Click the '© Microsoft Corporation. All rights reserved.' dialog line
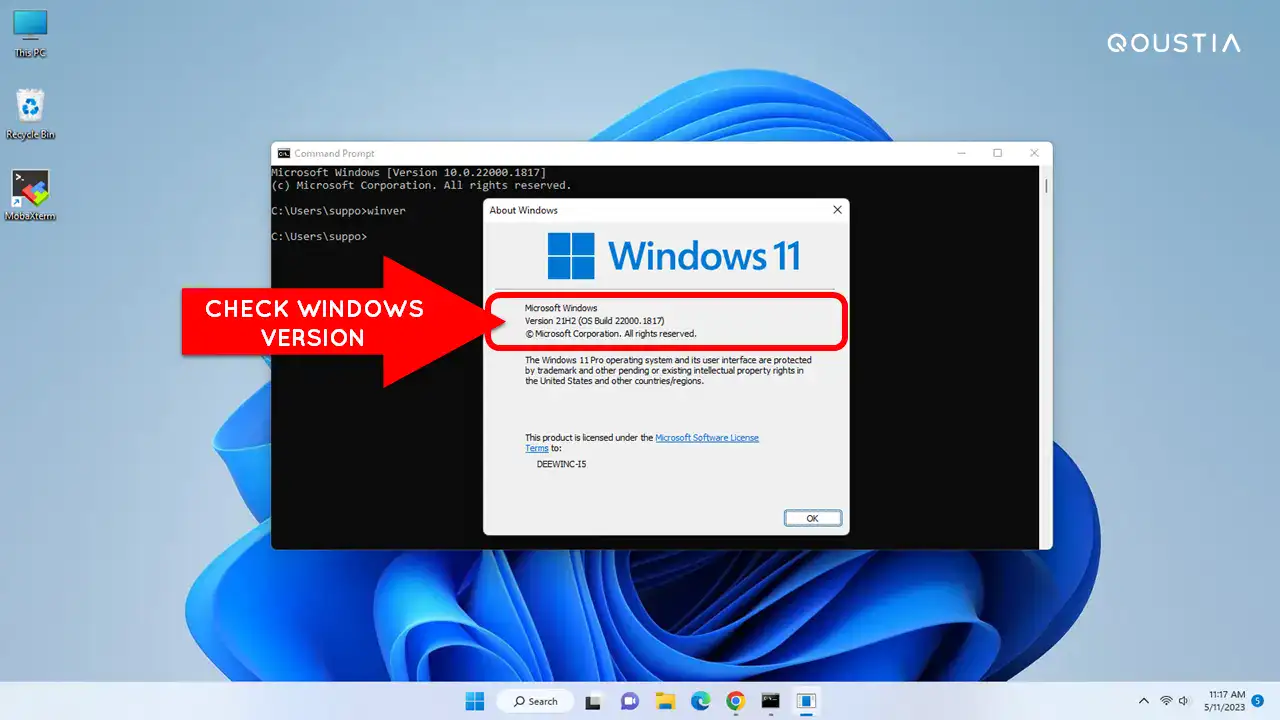 click(x=611, y=334)
